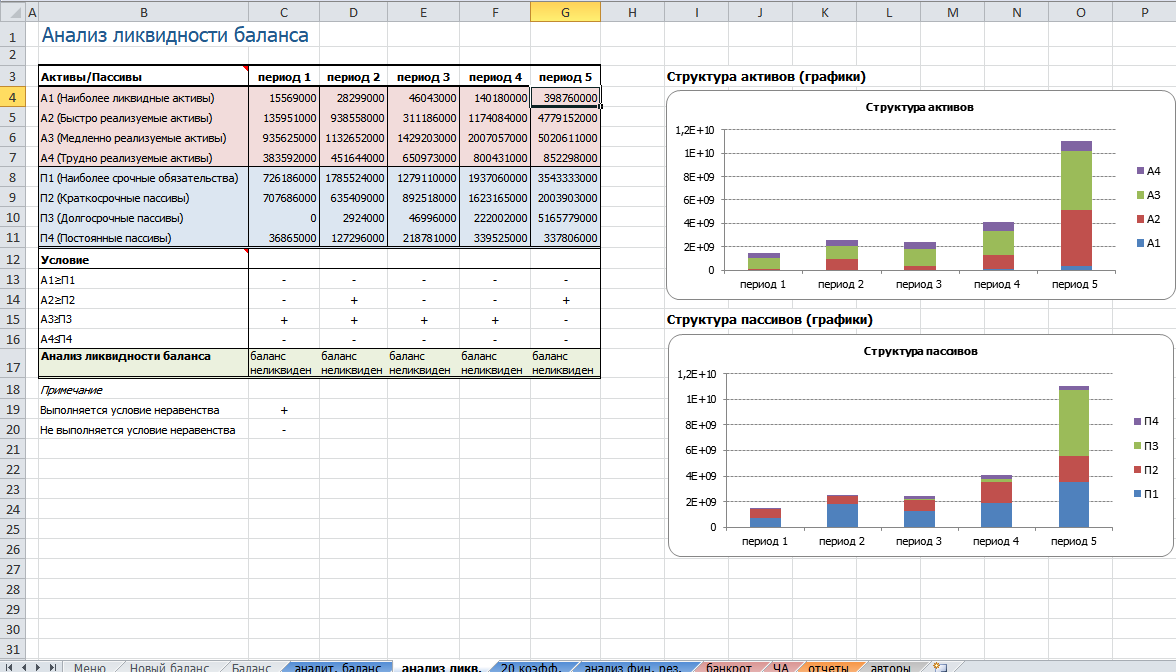Click период 2 bar in liabilities chart
The height and width of the screenshot is (672, 1176).
coord(842,511)
